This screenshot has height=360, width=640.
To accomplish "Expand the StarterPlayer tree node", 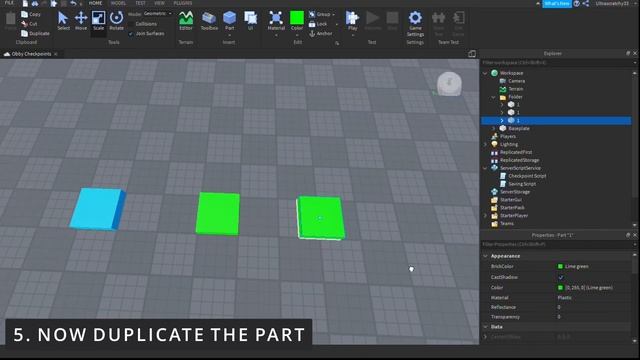I will (485, 216).
